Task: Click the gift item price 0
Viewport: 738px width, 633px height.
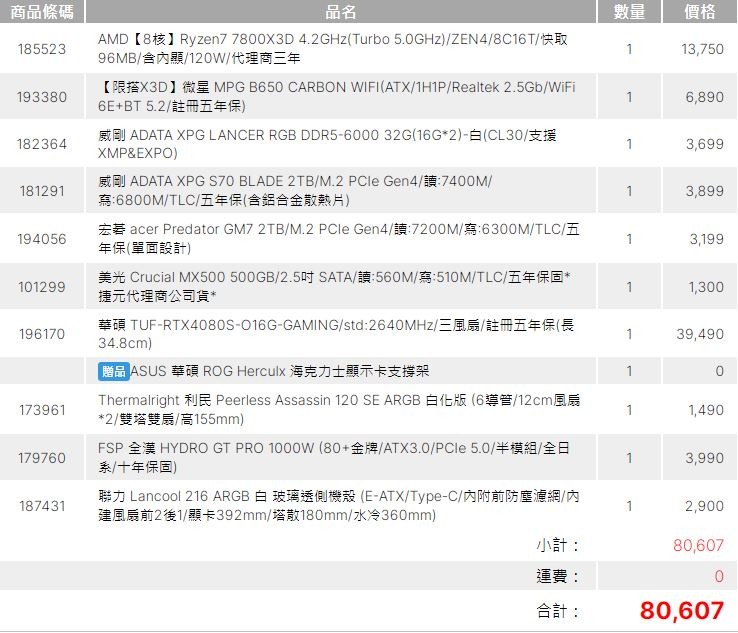Action: (719, 371)
